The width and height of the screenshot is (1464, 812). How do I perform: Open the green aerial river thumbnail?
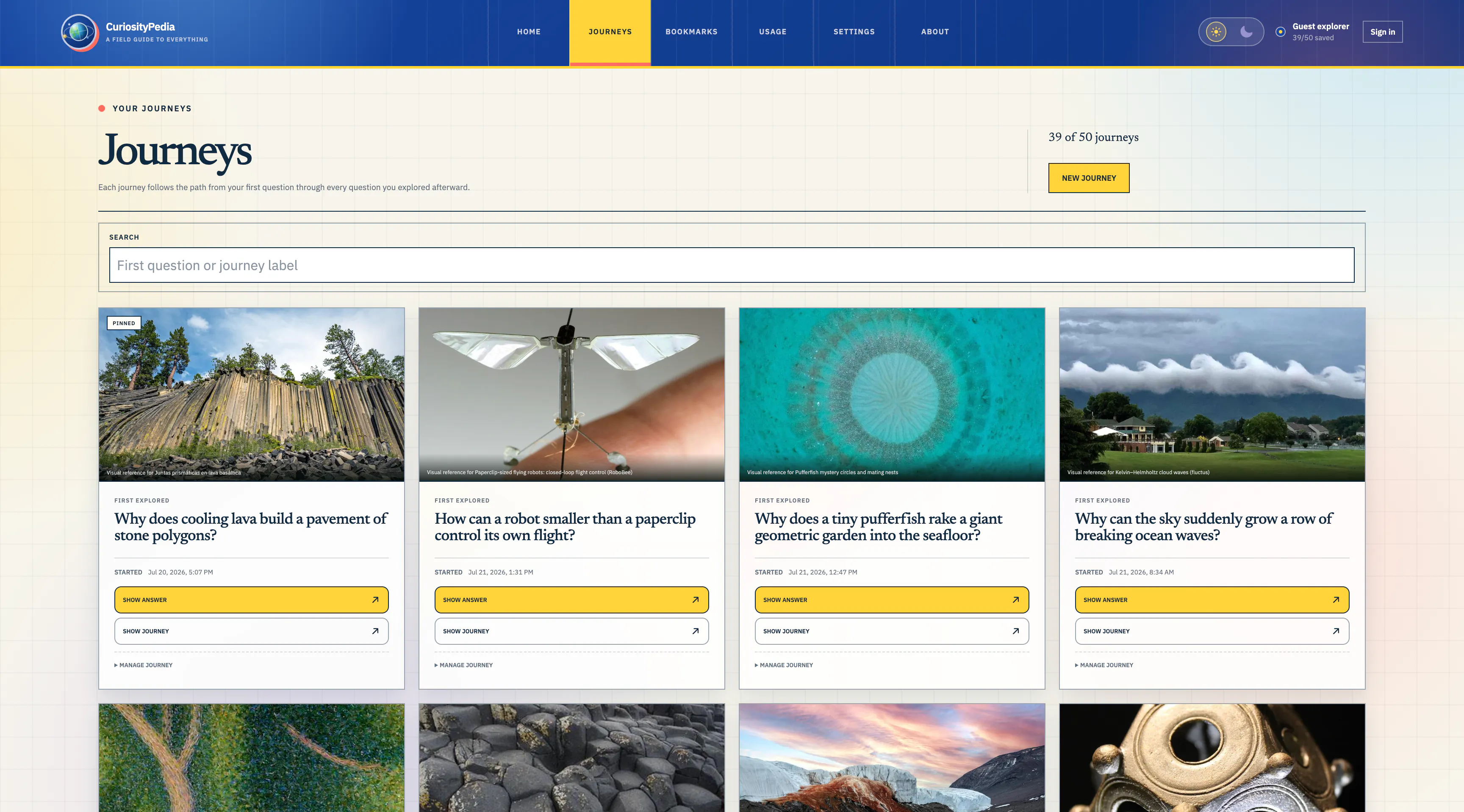pos(251,758)
